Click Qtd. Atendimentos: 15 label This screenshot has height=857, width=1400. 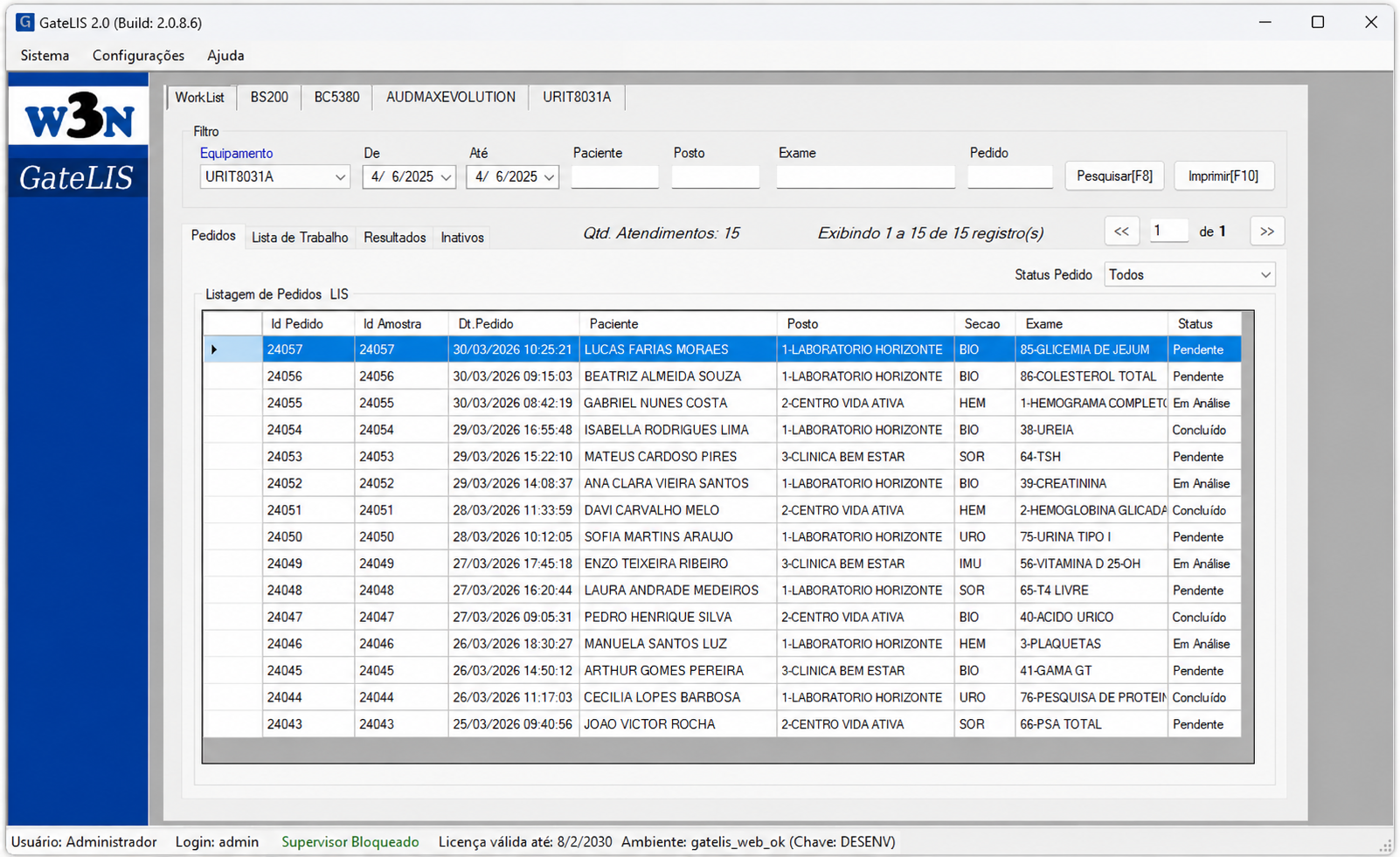(x=662, y=233)
